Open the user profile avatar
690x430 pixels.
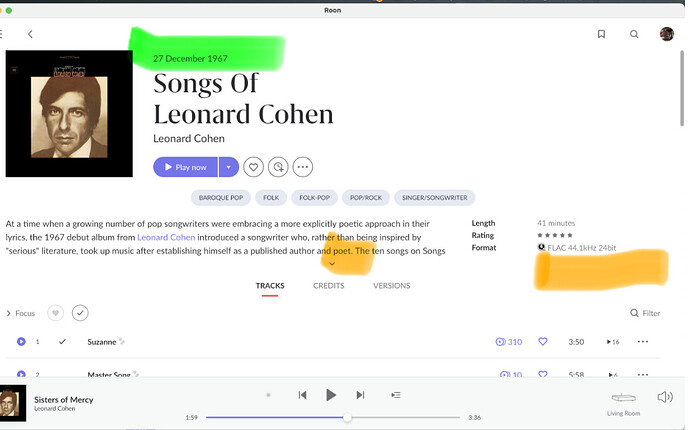(x=667, y=34)
